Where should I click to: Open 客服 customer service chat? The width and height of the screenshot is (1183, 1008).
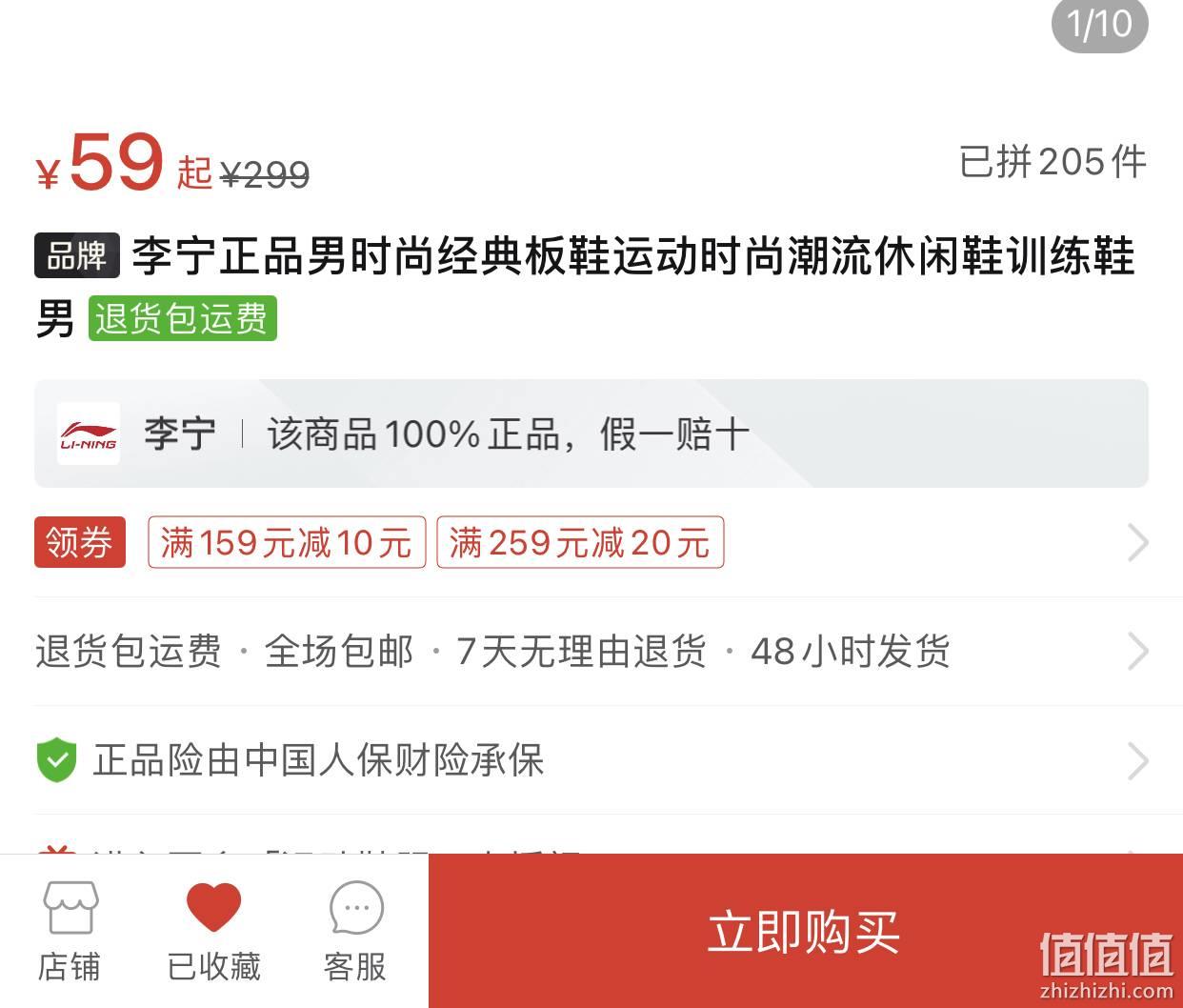pyautogui.click(x=355, y=931)
